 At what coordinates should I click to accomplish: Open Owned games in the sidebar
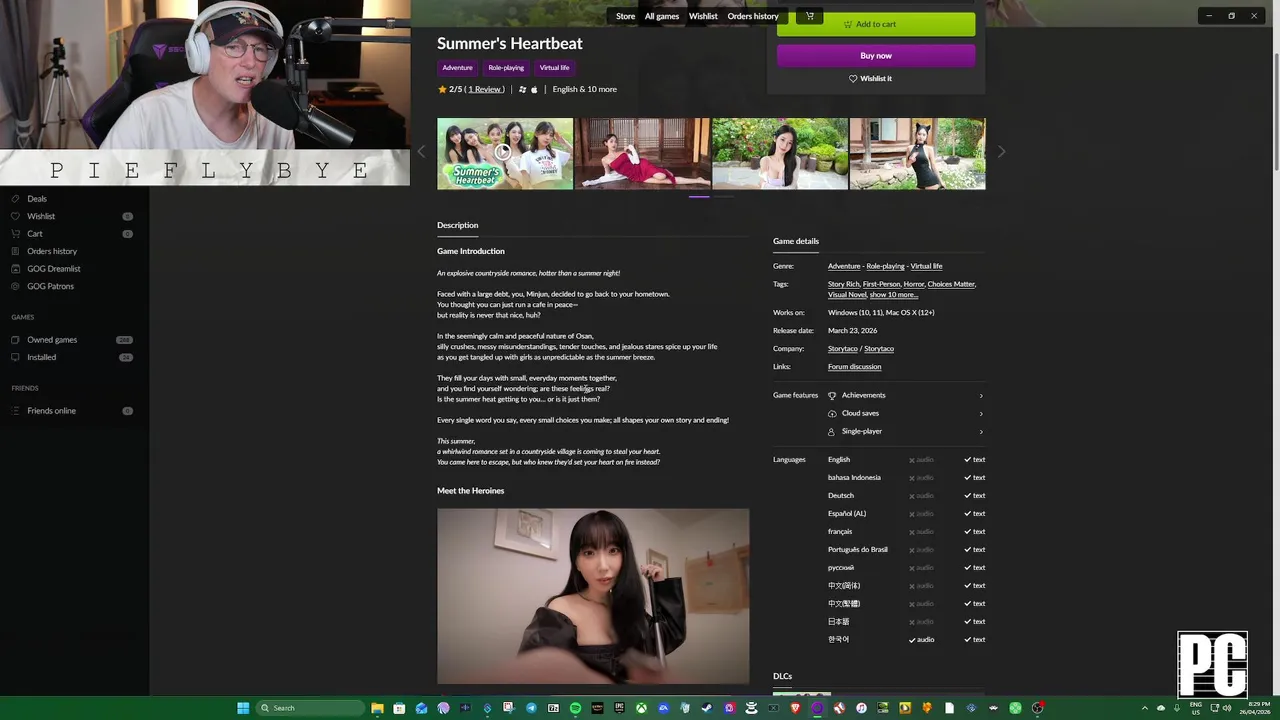coord(52,340)
